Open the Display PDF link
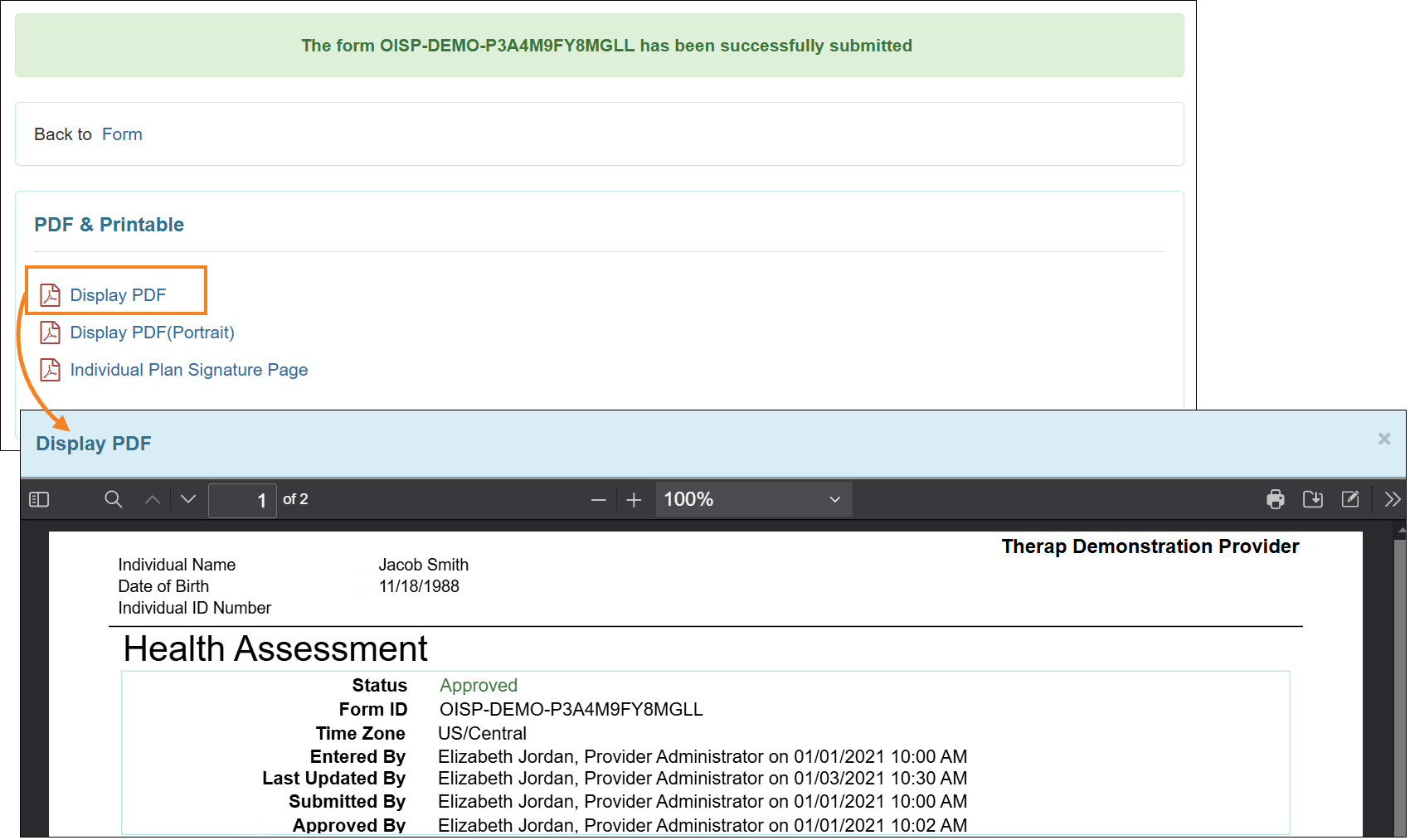The image size is (1410, 840). pyautogui.click(x=118, y=295)
